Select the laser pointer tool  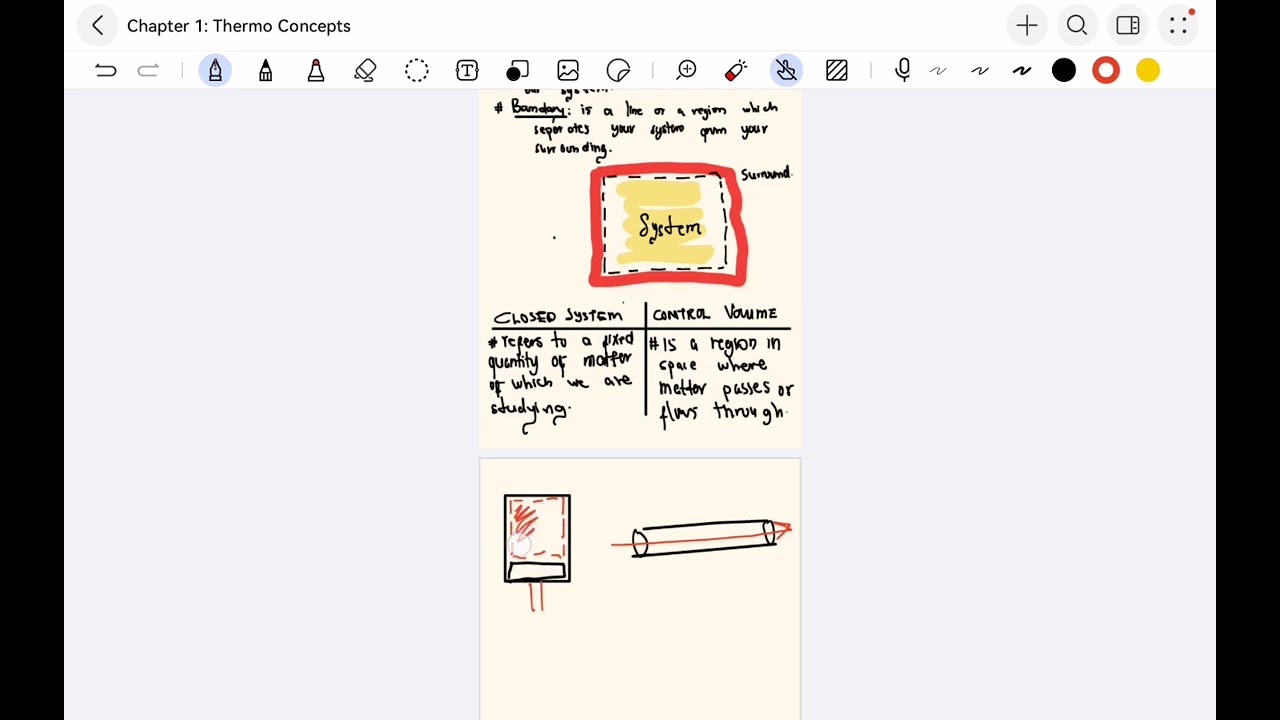coord(735,70)
